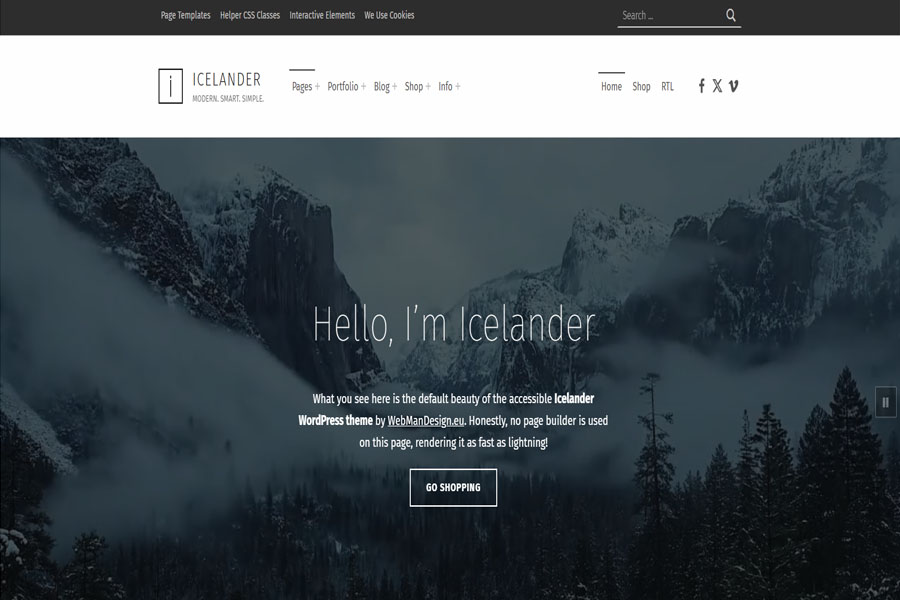This screenshot has height=600, width=900.
Task: Click the Icelander logo mark
Action: tap(170, 86)
